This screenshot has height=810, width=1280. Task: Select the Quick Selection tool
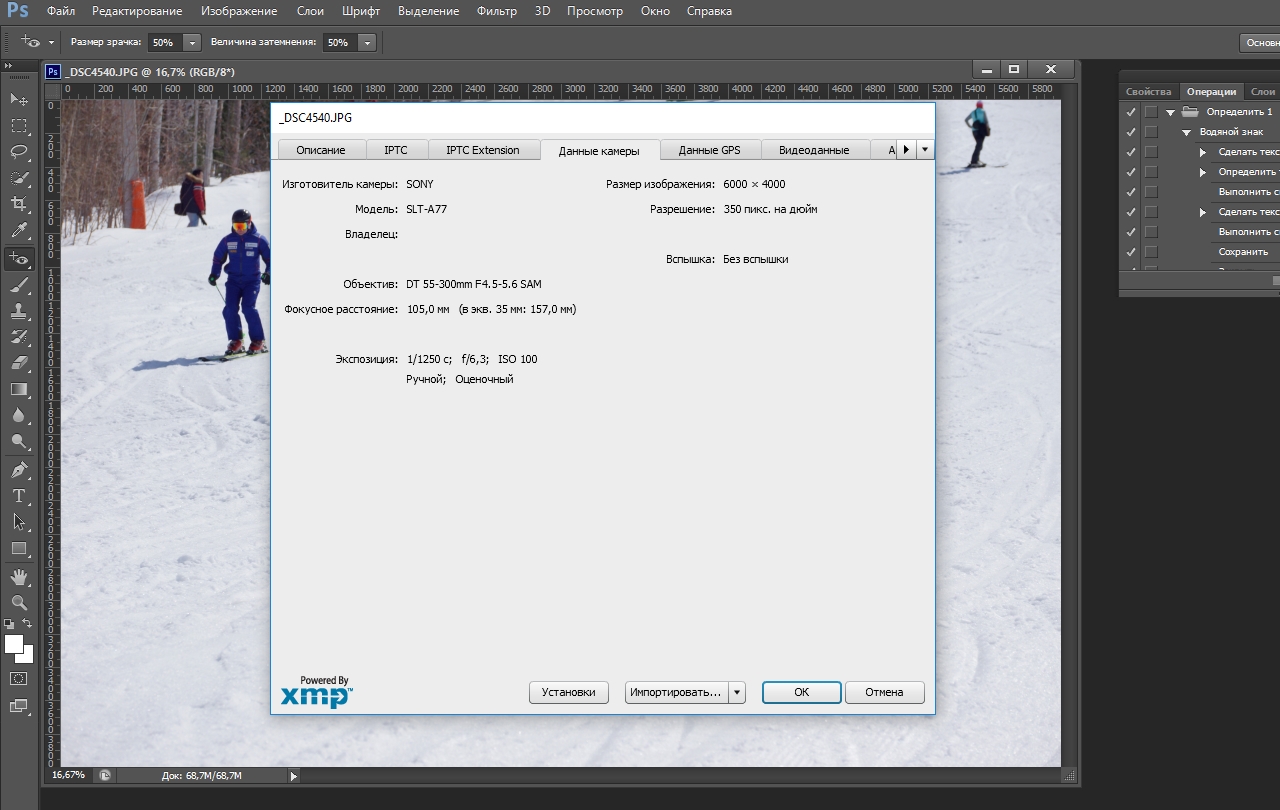pos(19,178)
